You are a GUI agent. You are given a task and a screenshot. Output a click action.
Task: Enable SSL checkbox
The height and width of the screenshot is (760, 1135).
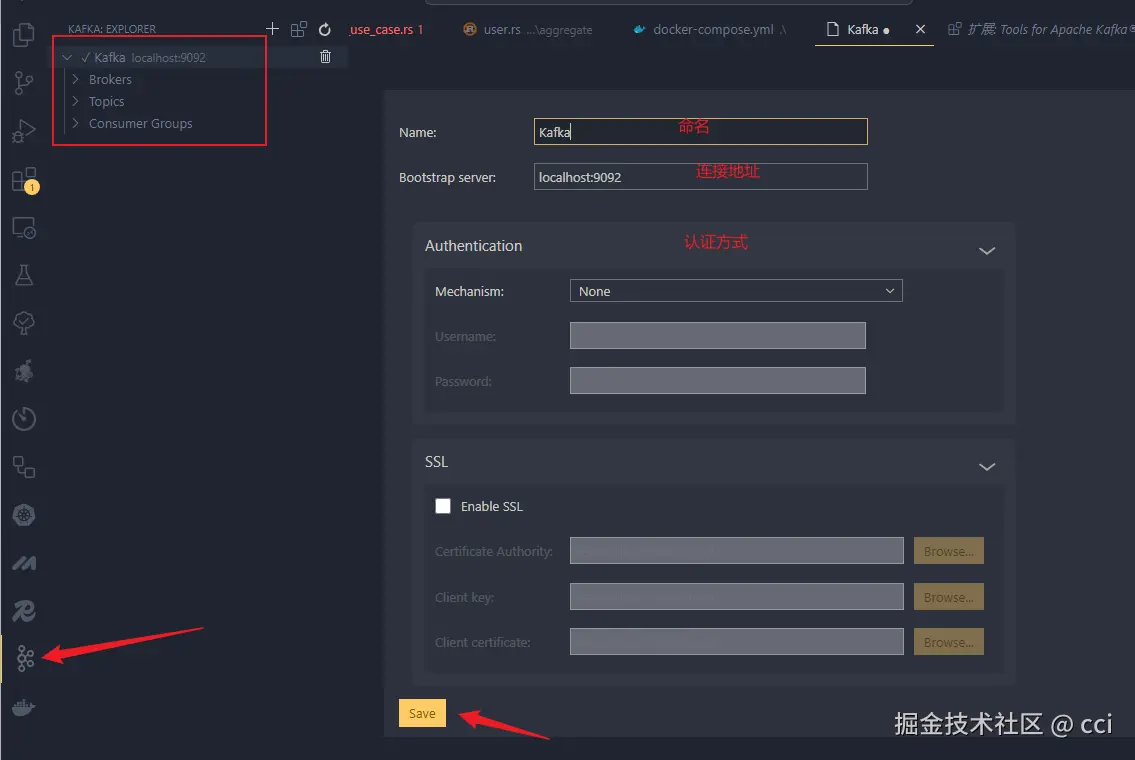click(x=442, y=506)
